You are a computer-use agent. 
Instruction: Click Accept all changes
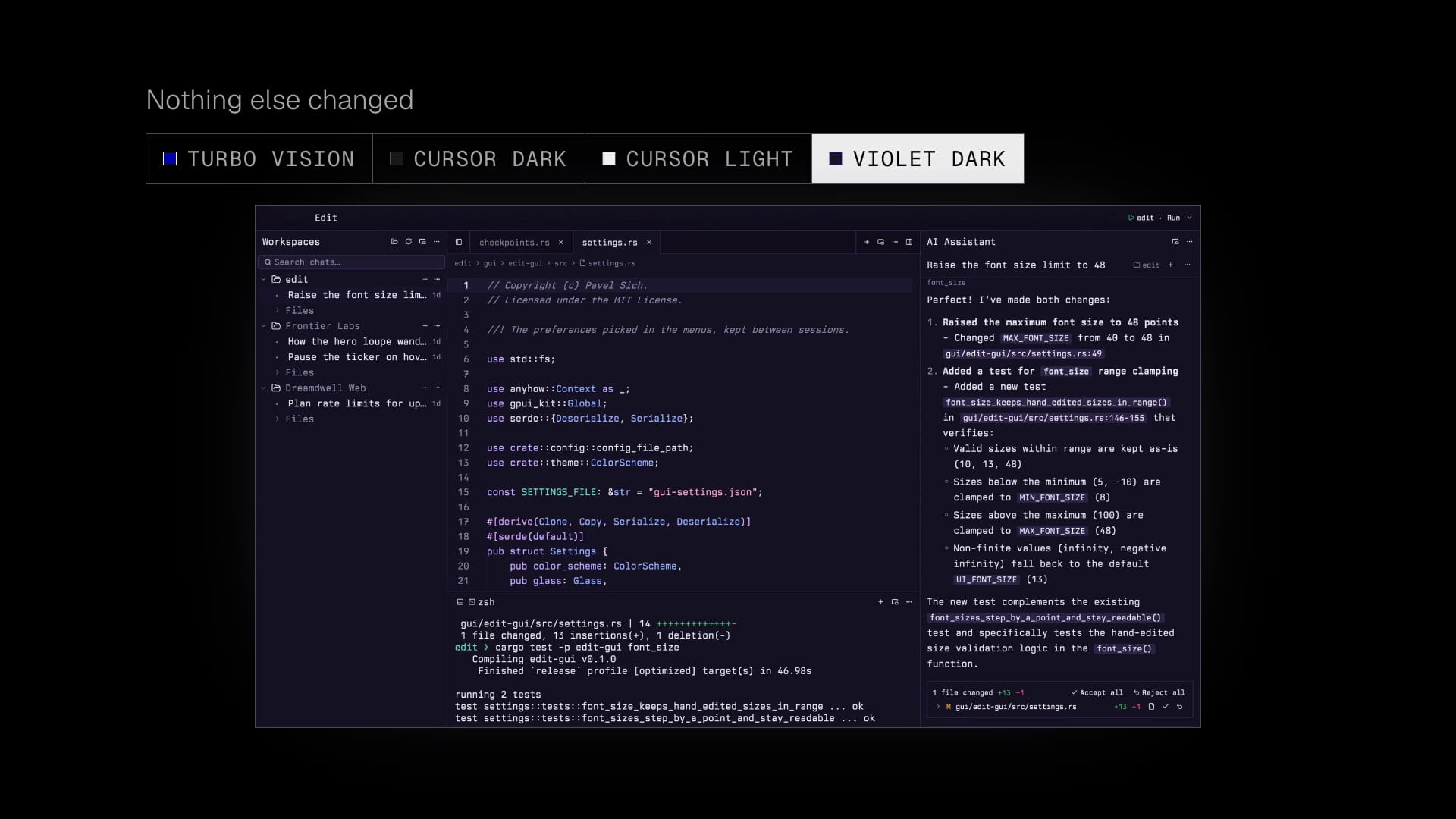(1097, 693)
